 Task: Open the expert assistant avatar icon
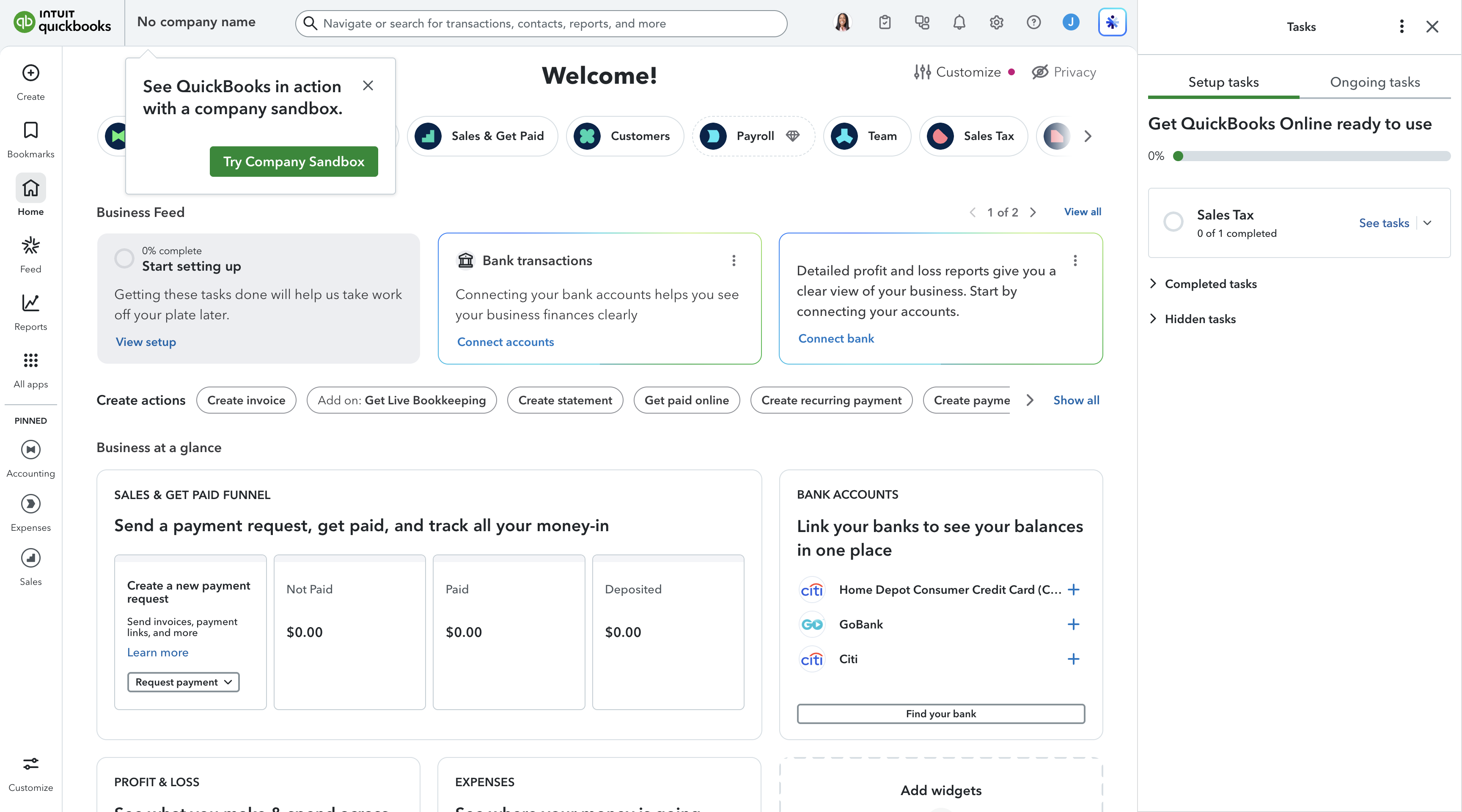pos(843,23)
